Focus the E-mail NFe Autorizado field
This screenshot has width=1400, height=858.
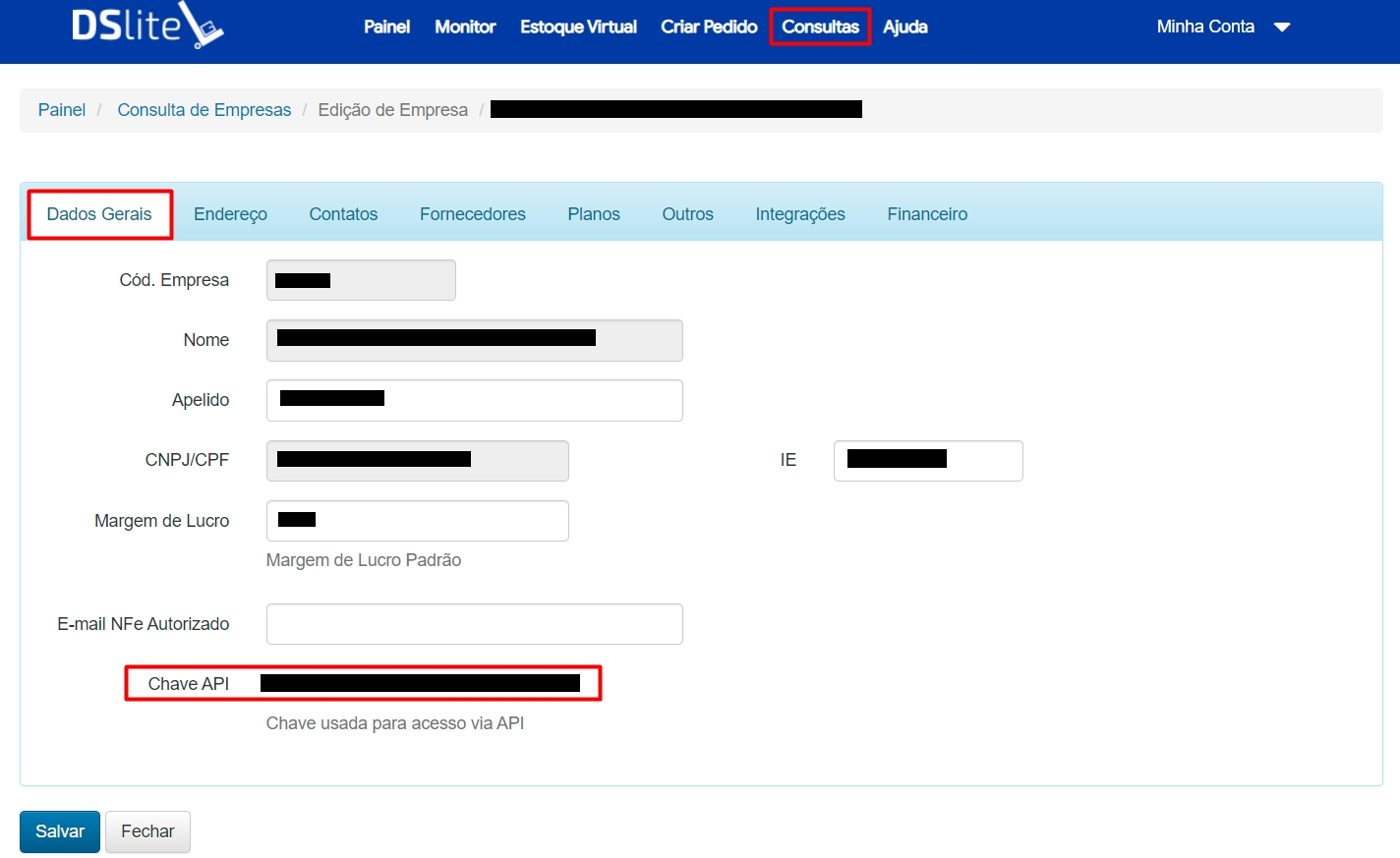pos(474,624)
